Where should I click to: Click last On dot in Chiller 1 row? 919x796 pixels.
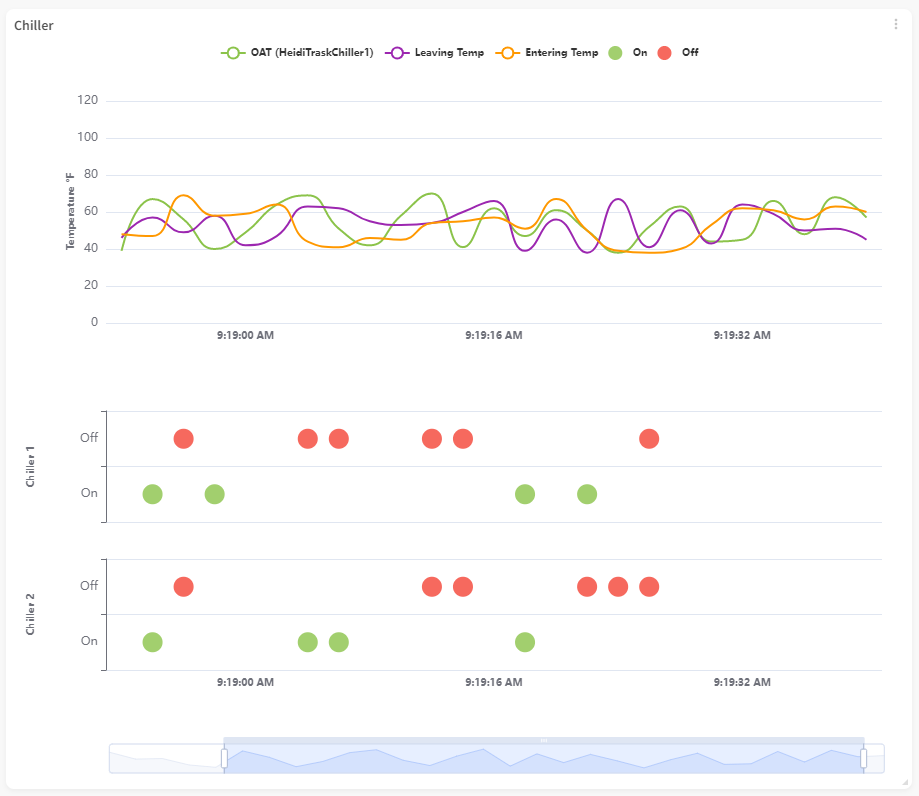tap(587, 494)
